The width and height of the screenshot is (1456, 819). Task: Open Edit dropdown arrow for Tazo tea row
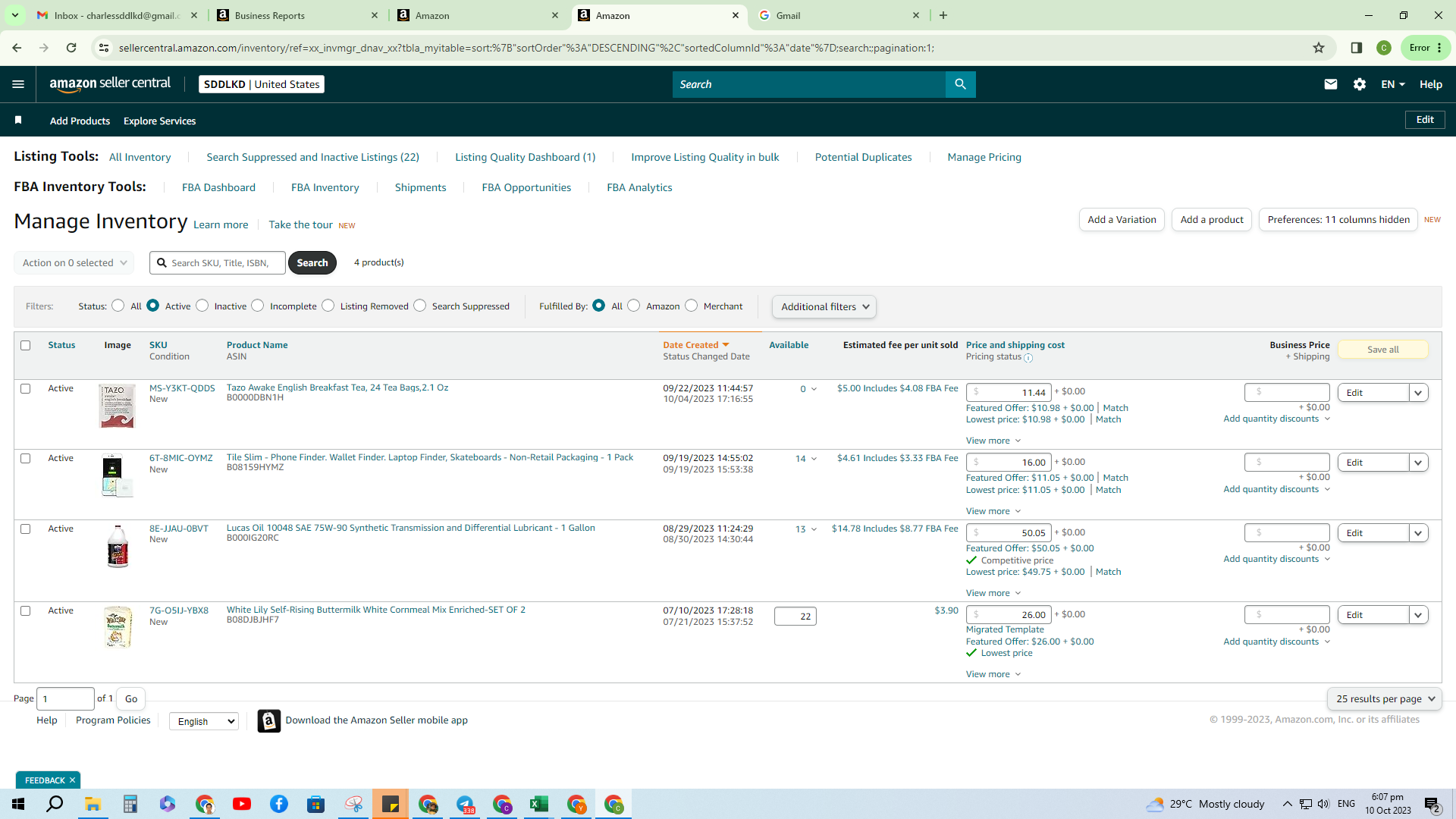pos(1418,392)
